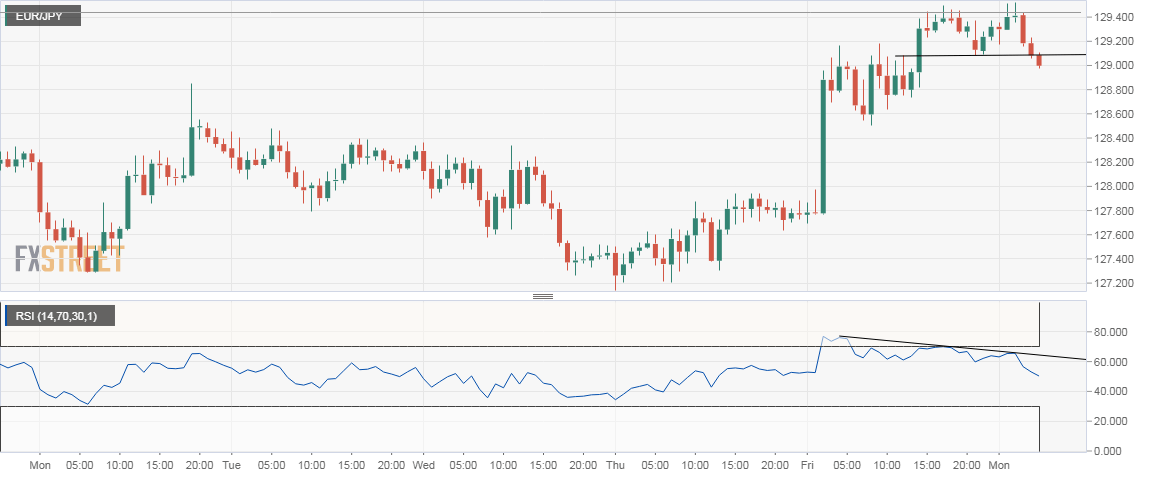Select the Fri date marker

pos(806,466)
